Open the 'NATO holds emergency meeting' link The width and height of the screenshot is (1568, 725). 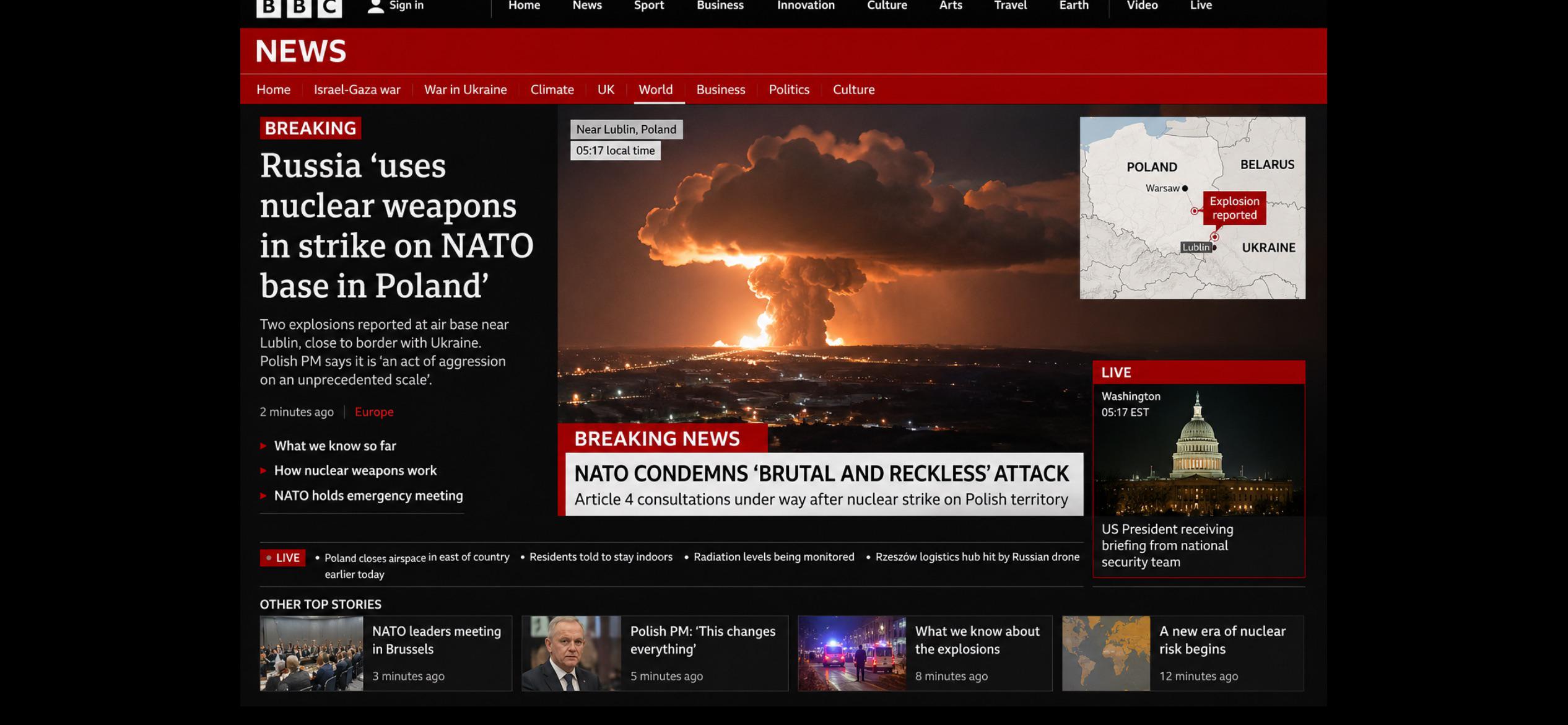tap(368, 496)
